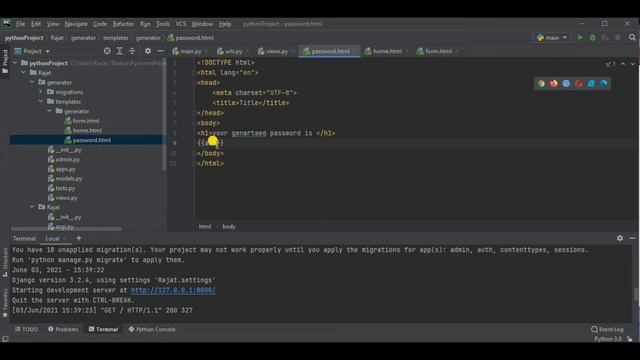Click the Python 3.8 interpreter status entry

(608, 339)
